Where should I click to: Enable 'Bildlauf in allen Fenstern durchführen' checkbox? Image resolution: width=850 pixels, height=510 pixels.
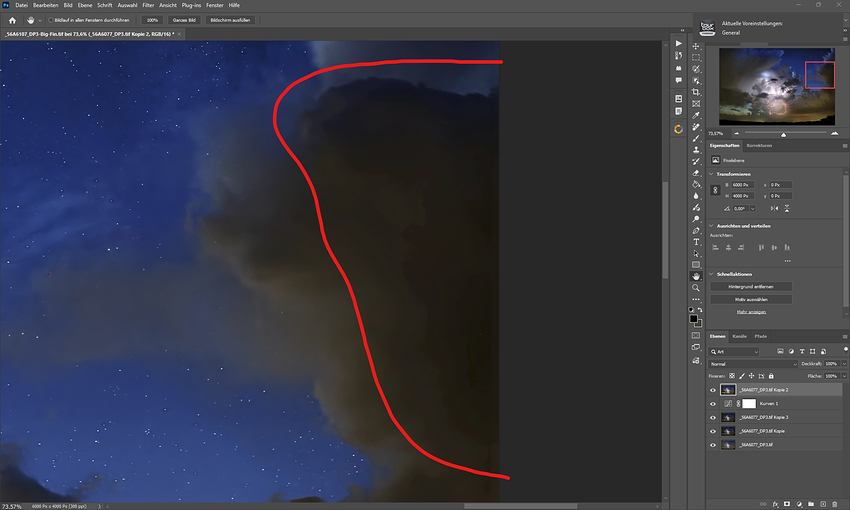[x=49, y=19]
